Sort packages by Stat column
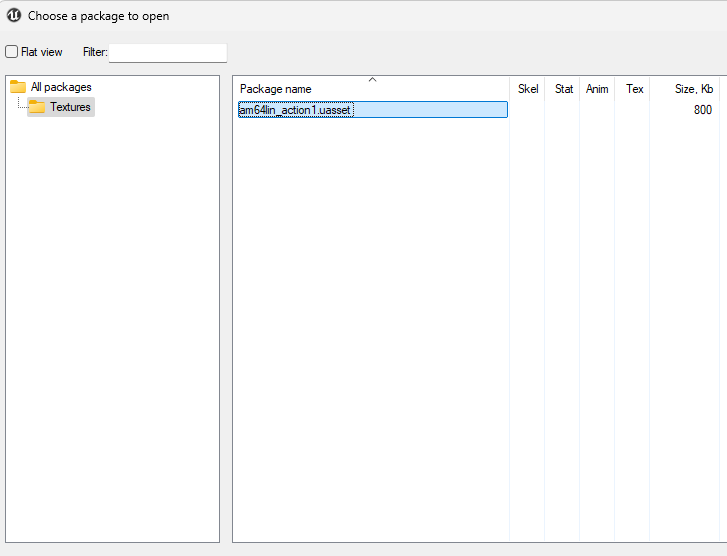 click(564, 89)
